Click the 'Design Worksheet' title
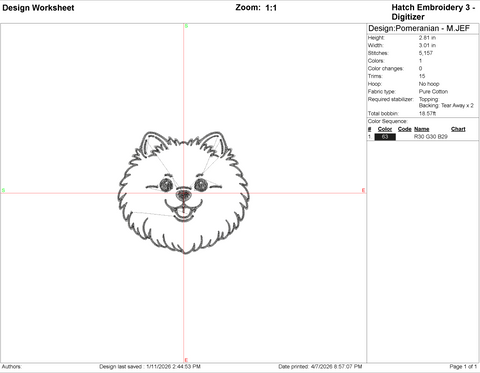The width and height of the screenshot is (480, 373). [x=38, y=8]
